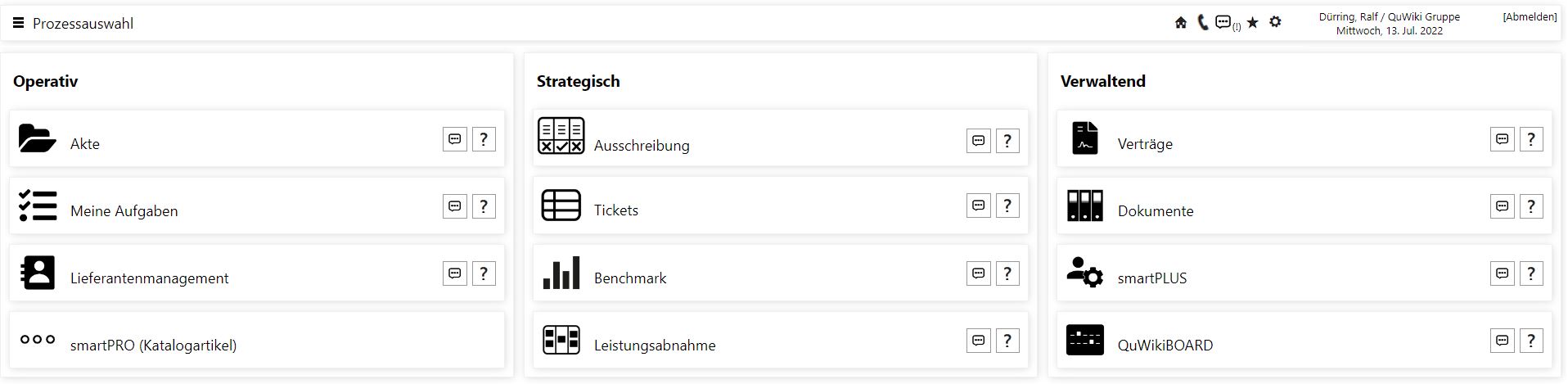Open the favorites star icon

point(1253,23)
